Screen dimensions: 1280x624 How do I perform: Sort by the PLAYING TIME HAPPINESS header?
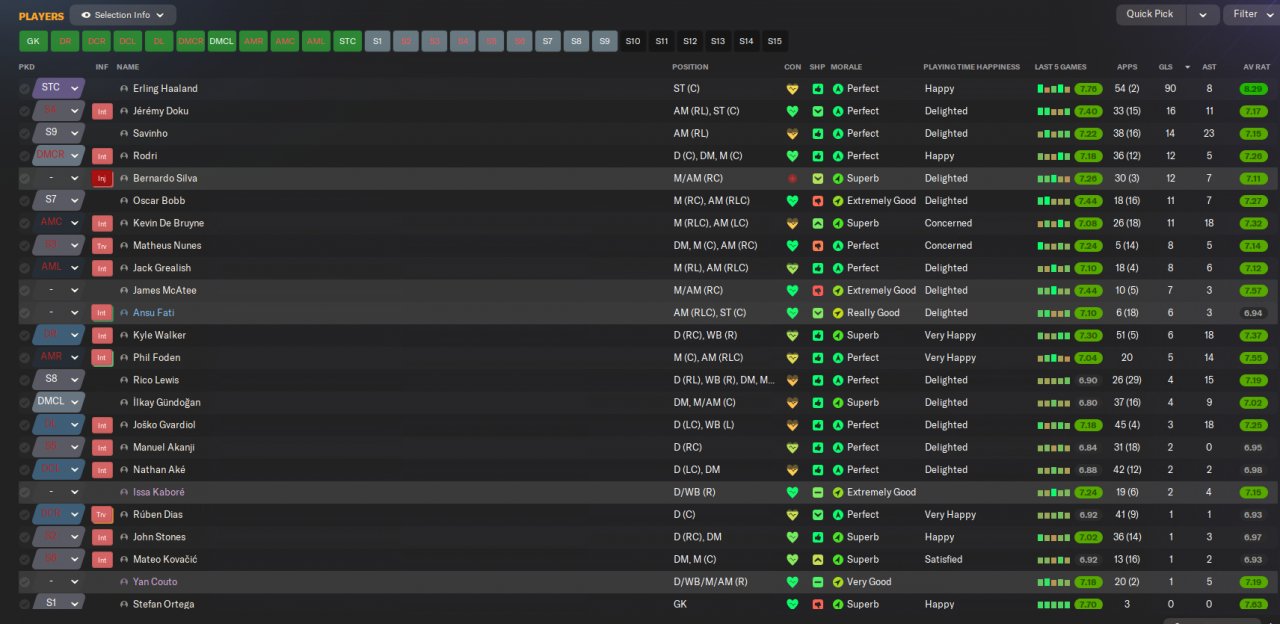coord(972,67)
